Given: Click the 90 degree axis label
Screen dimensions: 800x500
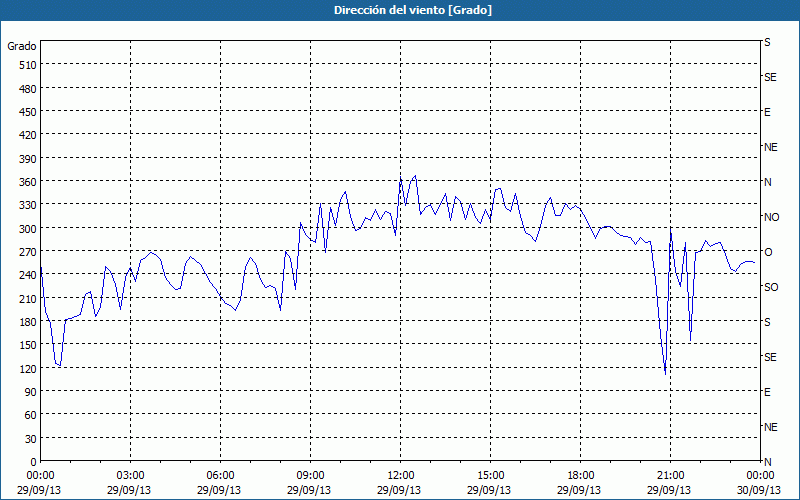Looking at the screenshot, I should tap(31, 392).
